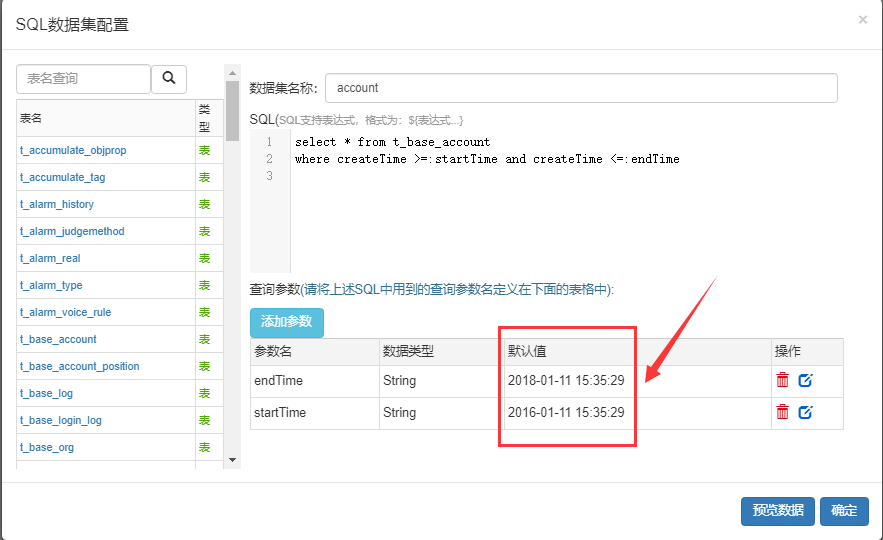Select table t_accumulate_tag
This screenshot has height=540, width=883.
pyautogui.click(x=63, y=177)
